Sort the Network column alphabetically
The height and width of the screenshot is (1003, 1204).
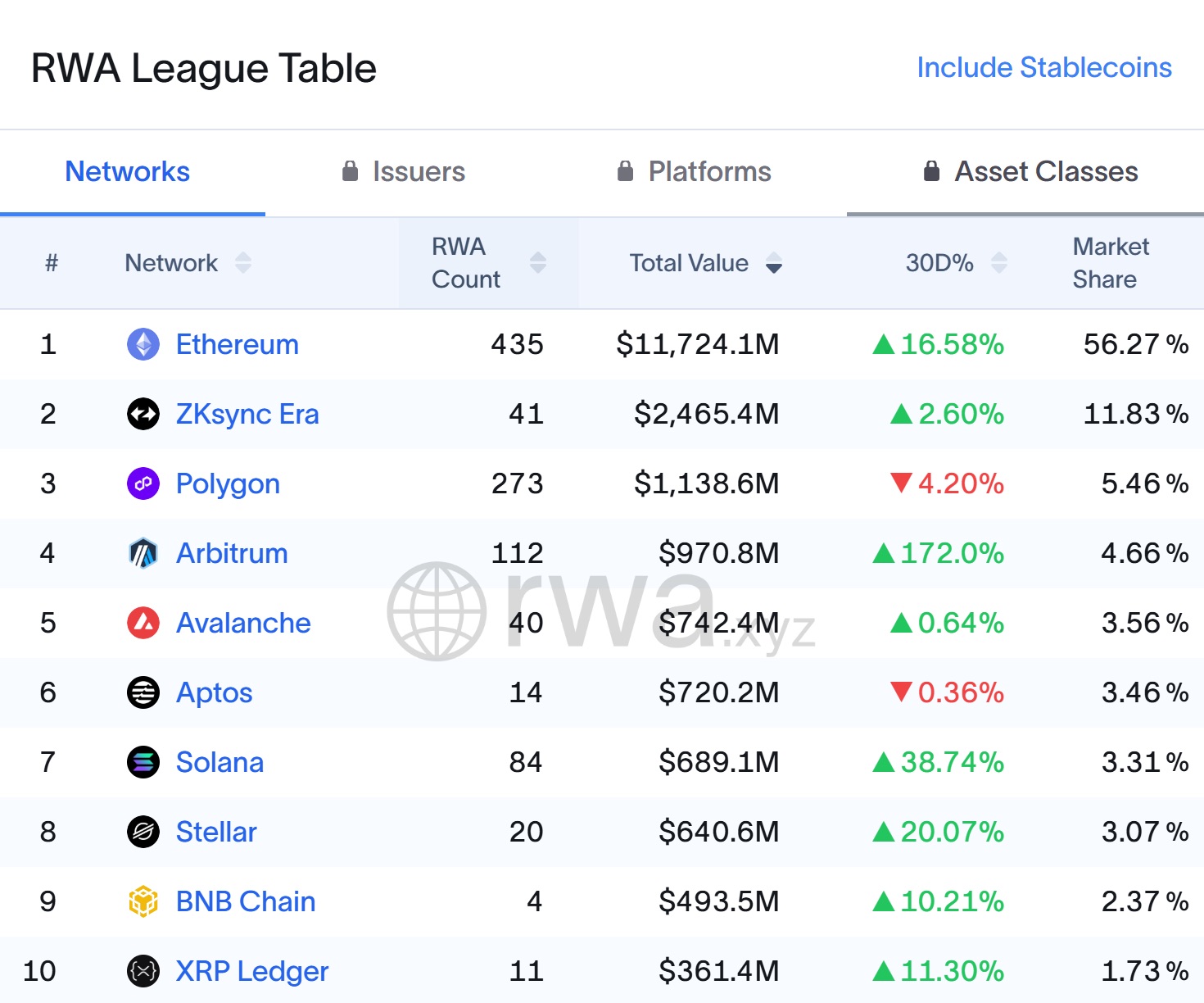coord(242,262)
